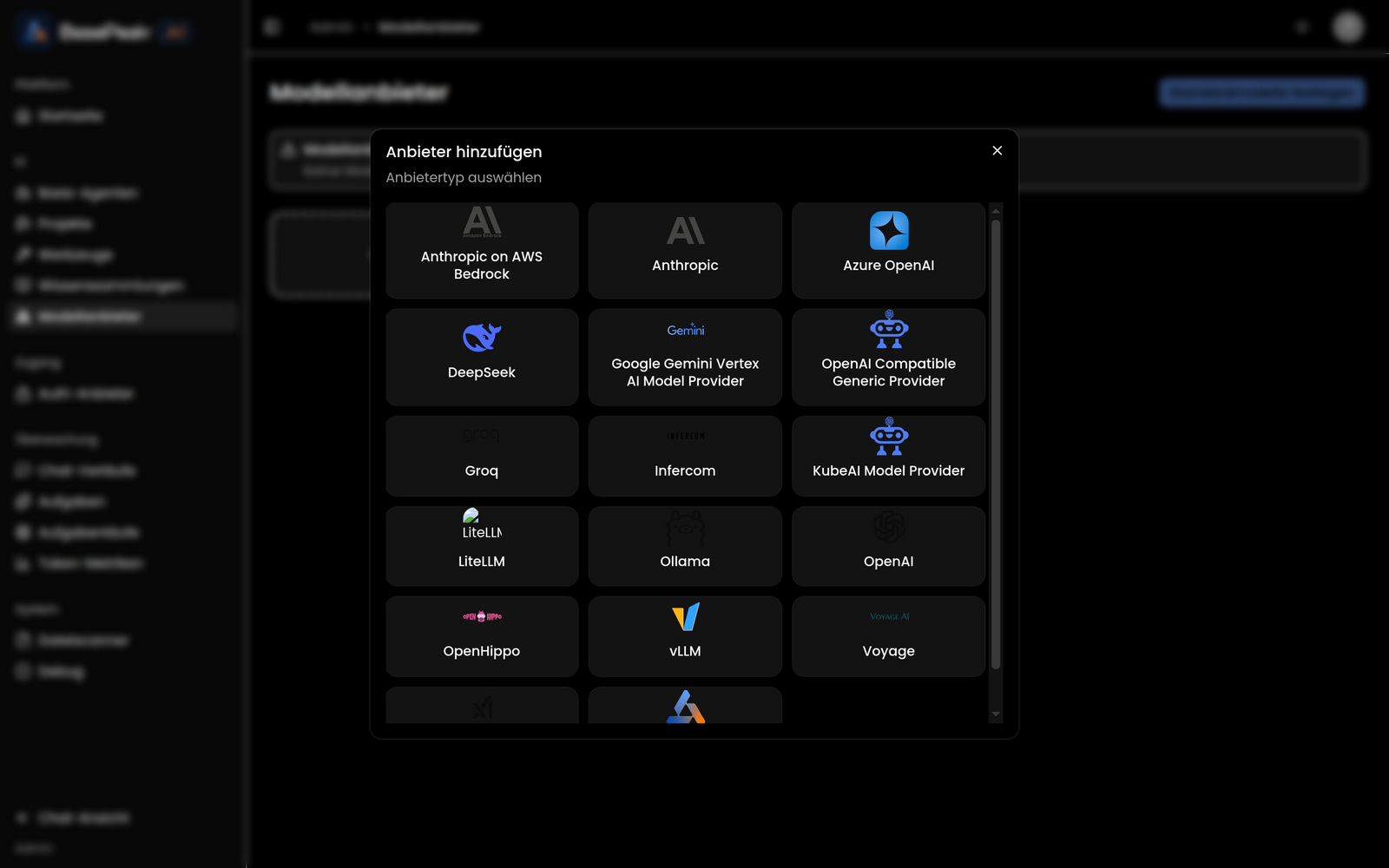Choose the OpenHippo provider
This screenshot has height=868, width=1389.
(482, 636)
